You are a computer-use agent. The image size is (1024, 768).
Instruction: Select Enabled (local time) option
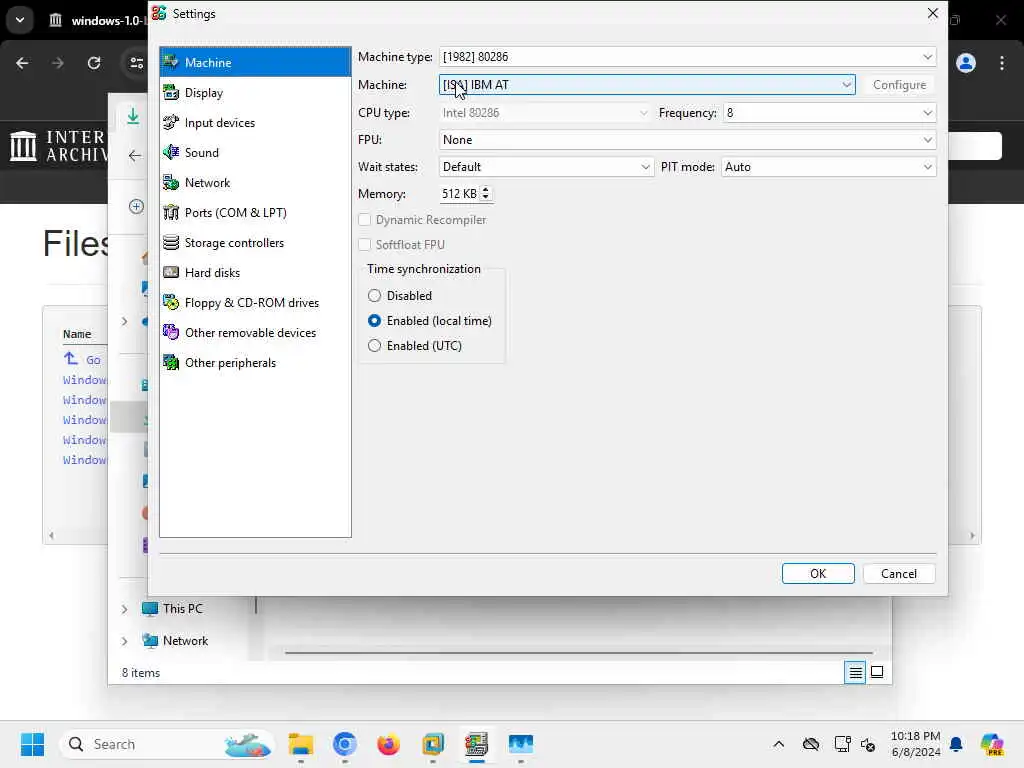point(374,321)
